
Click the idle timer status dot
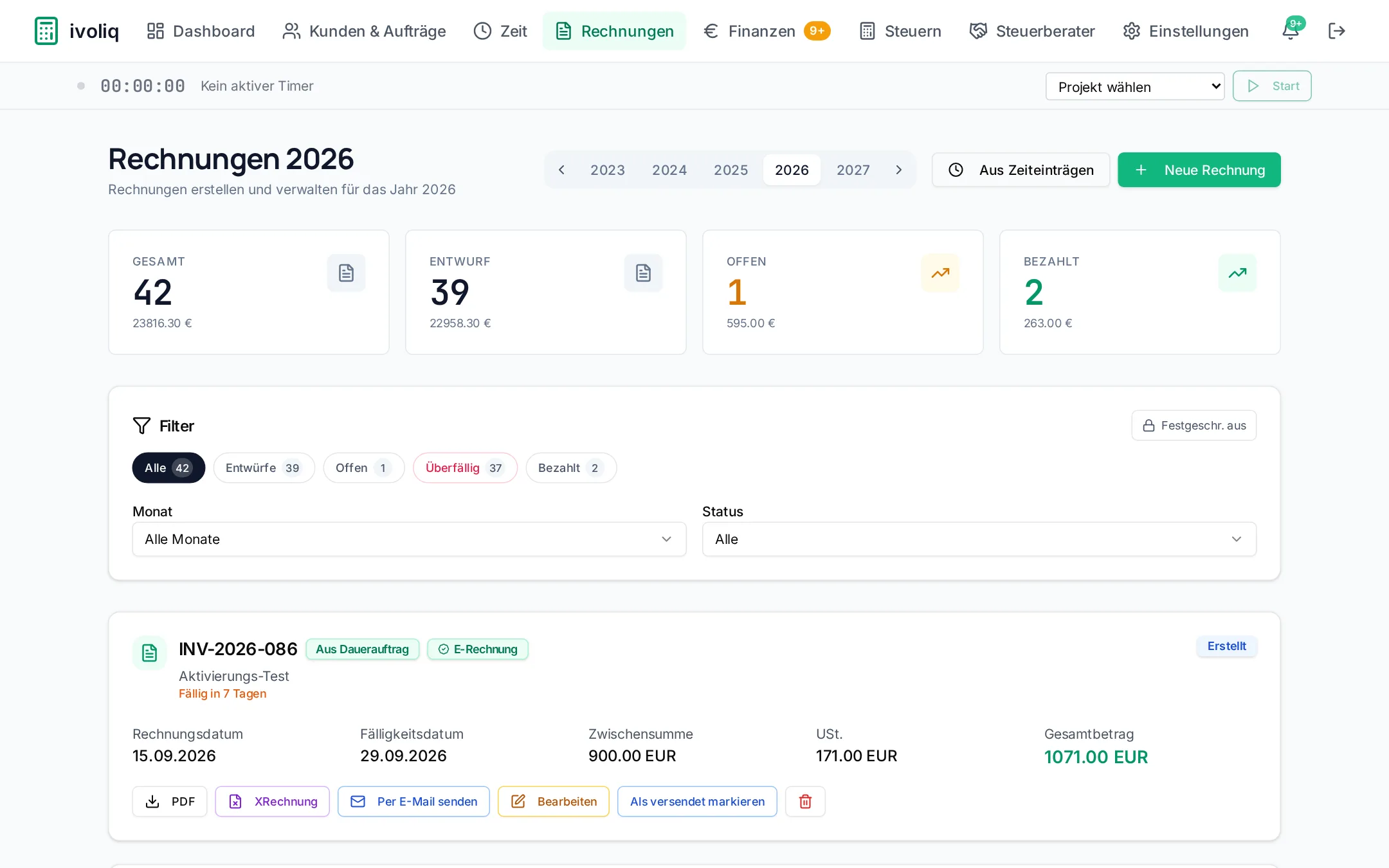[x=81, y=86]
